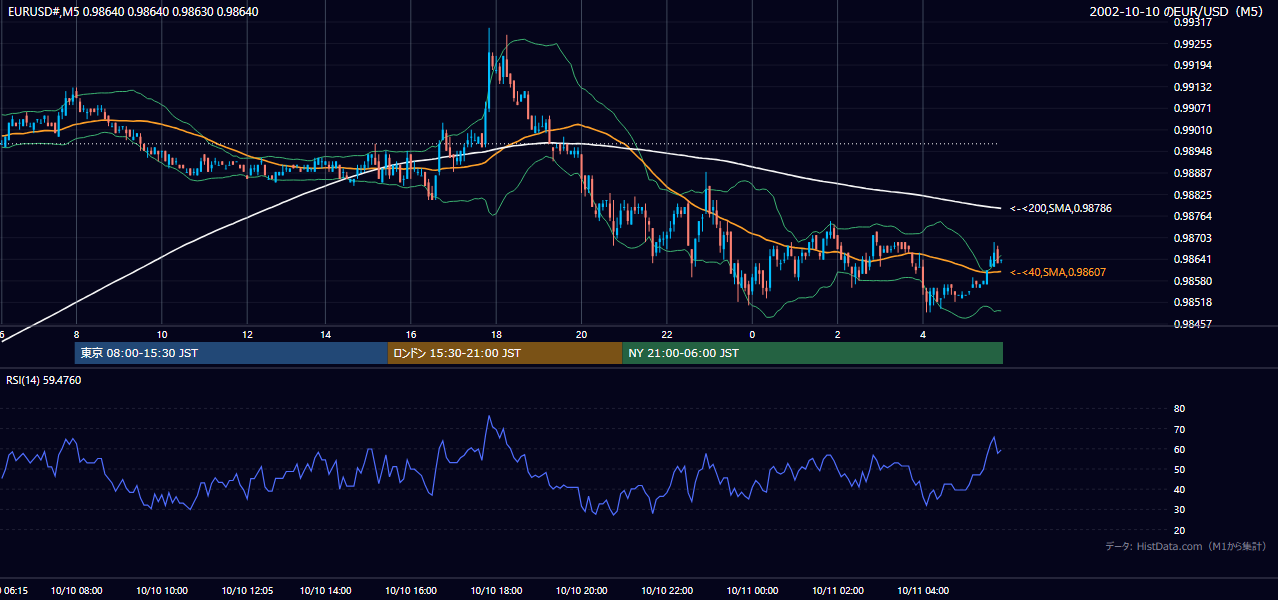Click the 10/10 20:00 bottom time label
The image size is (1278, 600).
(581, 591)
